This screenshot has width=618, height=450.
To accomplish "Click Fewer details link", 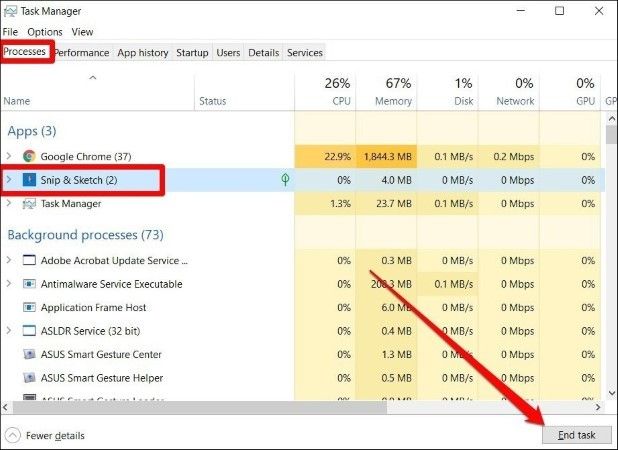I will point(55,436).
